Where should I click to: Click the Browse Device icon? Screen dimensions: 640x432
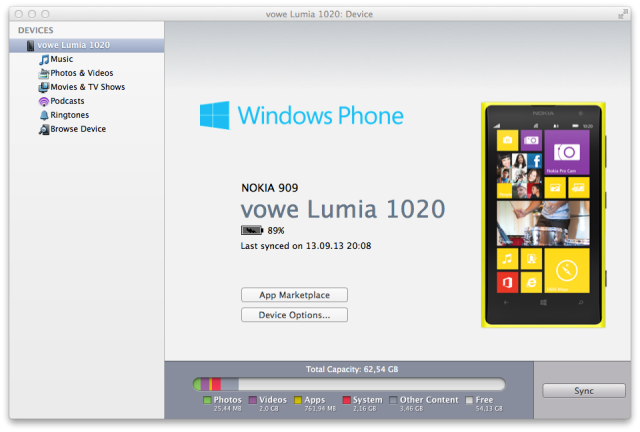[43, 129]
